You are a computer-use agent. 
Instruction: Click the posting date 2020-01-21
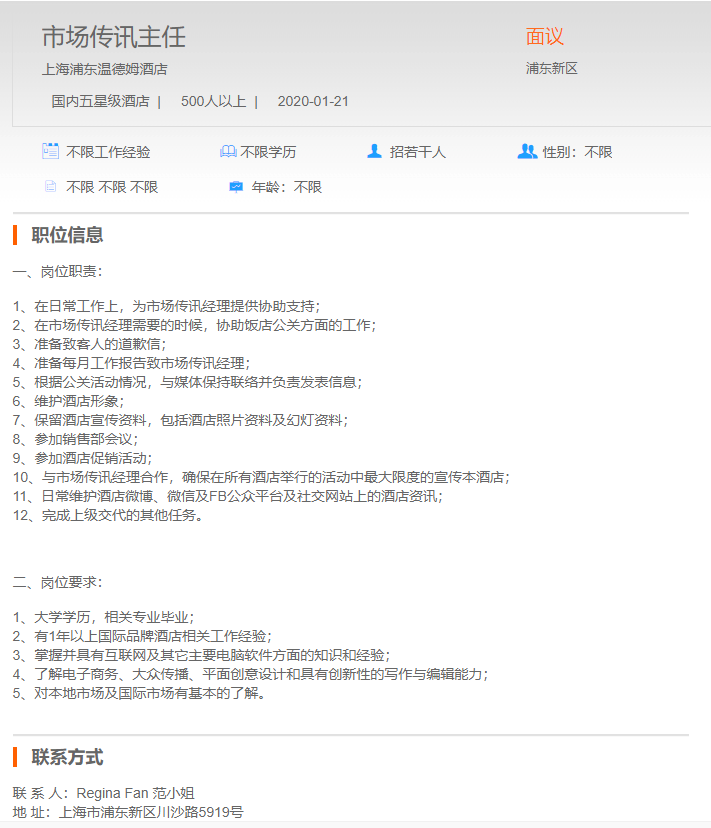point(313,101)
